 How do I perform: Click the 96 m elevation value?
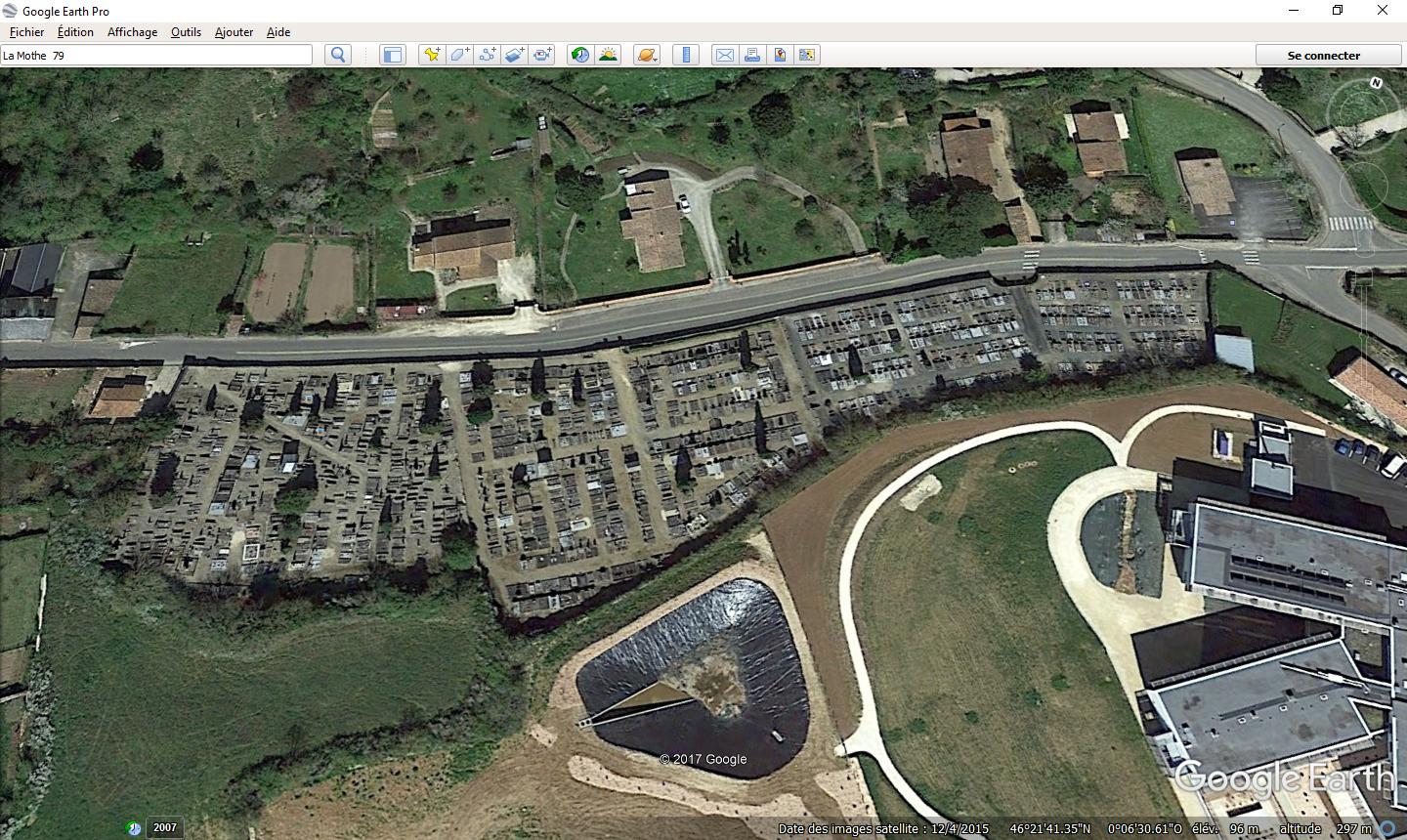pos(1244,828)
